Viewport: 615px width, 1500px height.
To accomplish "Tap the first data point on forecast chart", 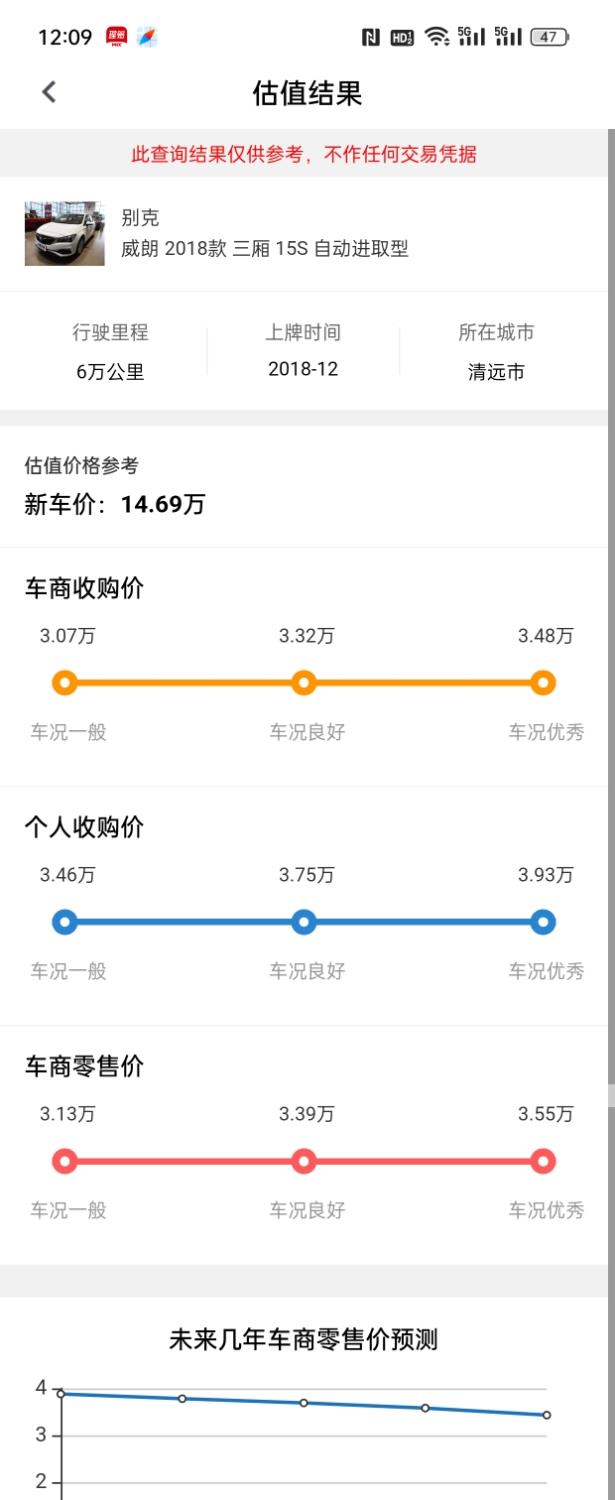I will [61, 1393].
